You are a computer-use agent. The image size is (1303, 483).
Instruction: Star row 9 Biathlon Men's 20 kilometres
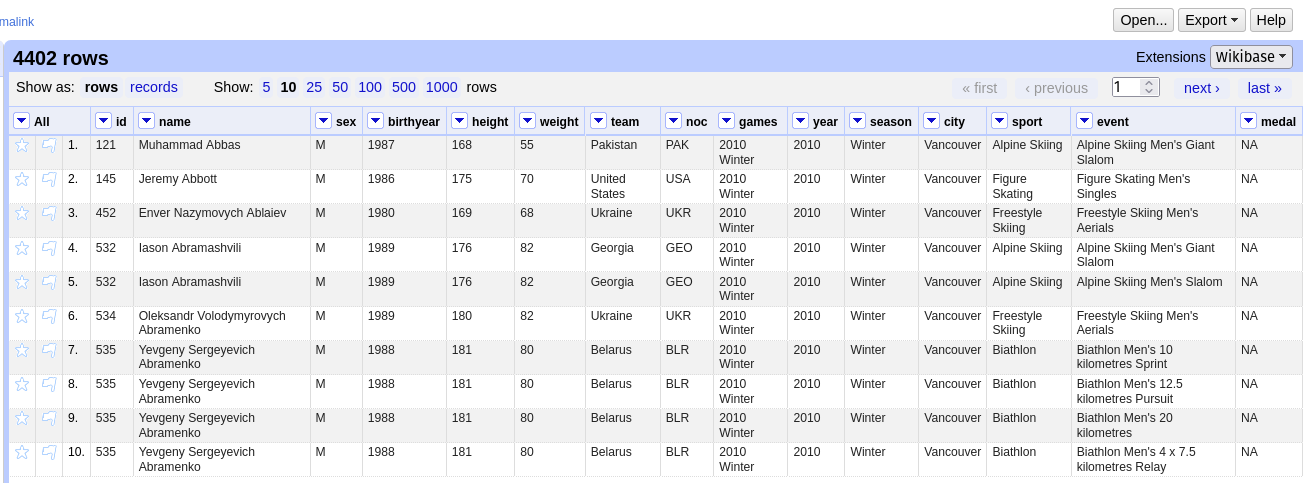[22, 419]
